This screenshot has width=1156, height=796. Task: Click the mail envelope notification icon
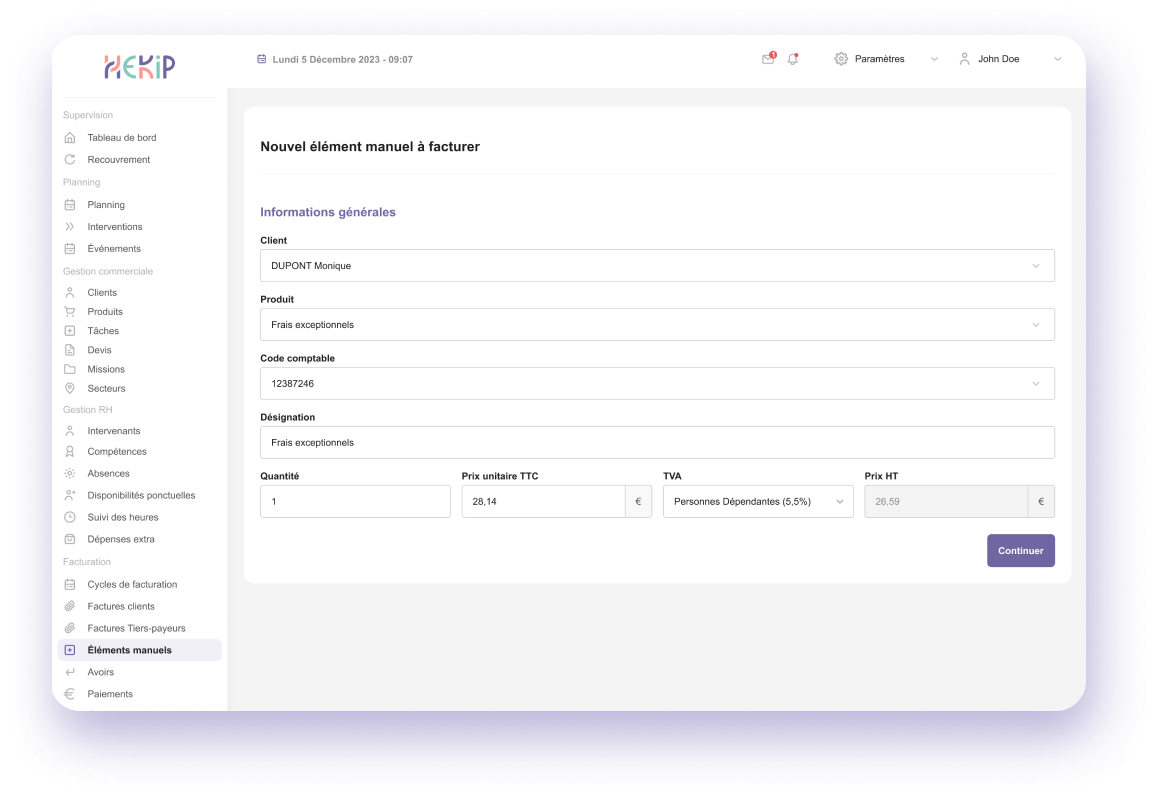click(x=768, y=59)
